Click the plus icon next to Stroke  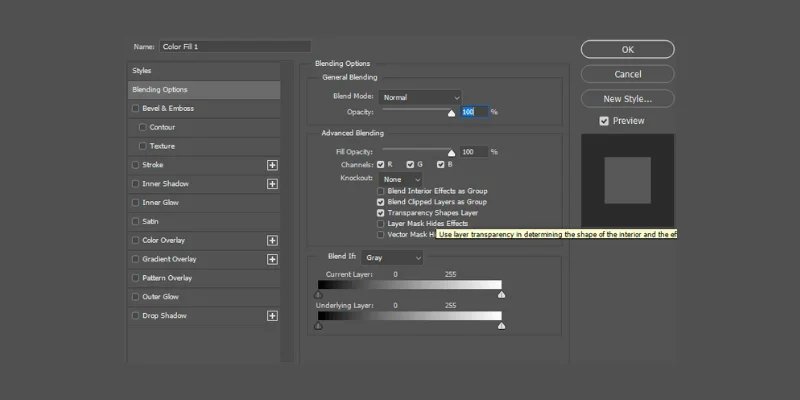pos(272,165)
